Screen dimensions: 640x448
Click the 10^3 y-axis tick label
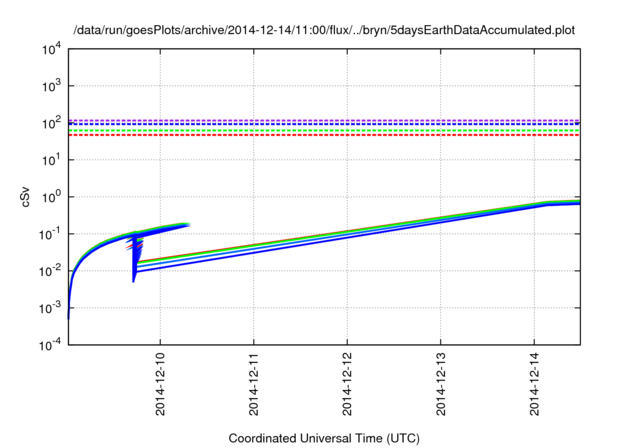coord(51,86)
